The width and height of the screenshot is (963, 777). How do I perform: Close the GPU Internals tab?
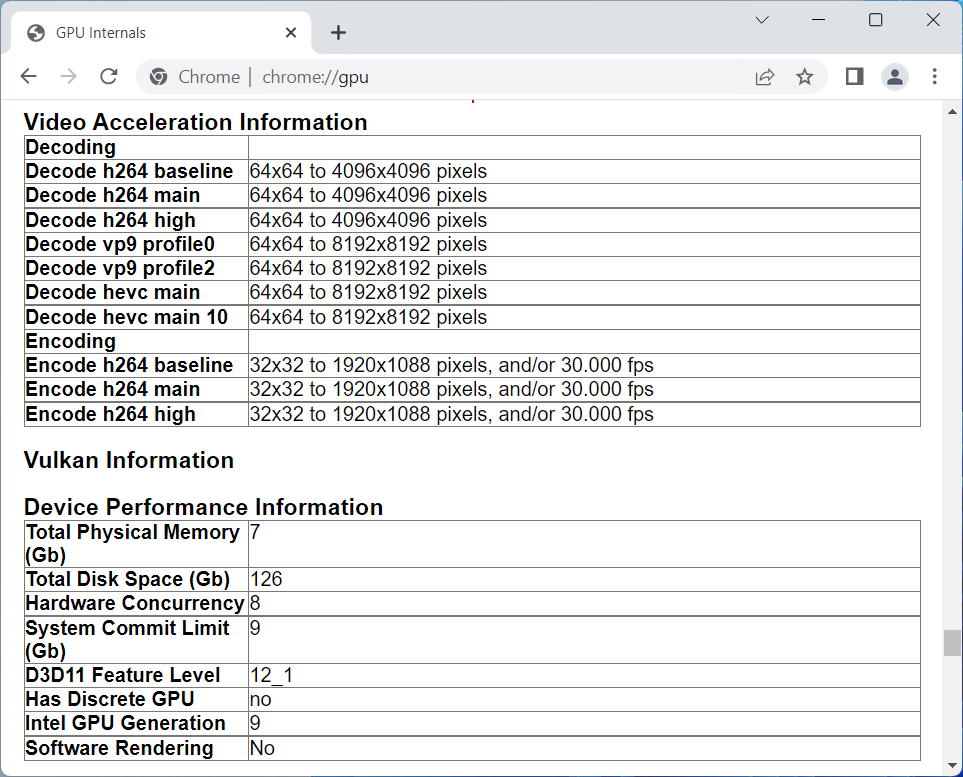[x=291, y=33]
